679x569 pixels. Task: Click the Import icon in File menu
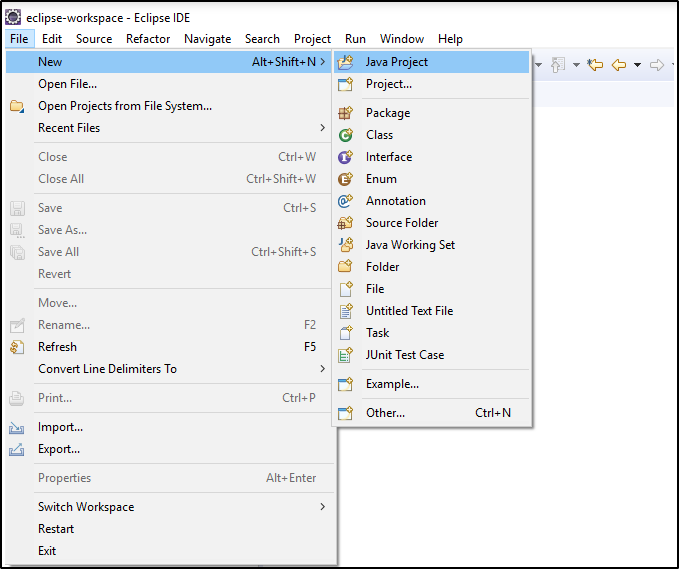click(x=17, y=428)
